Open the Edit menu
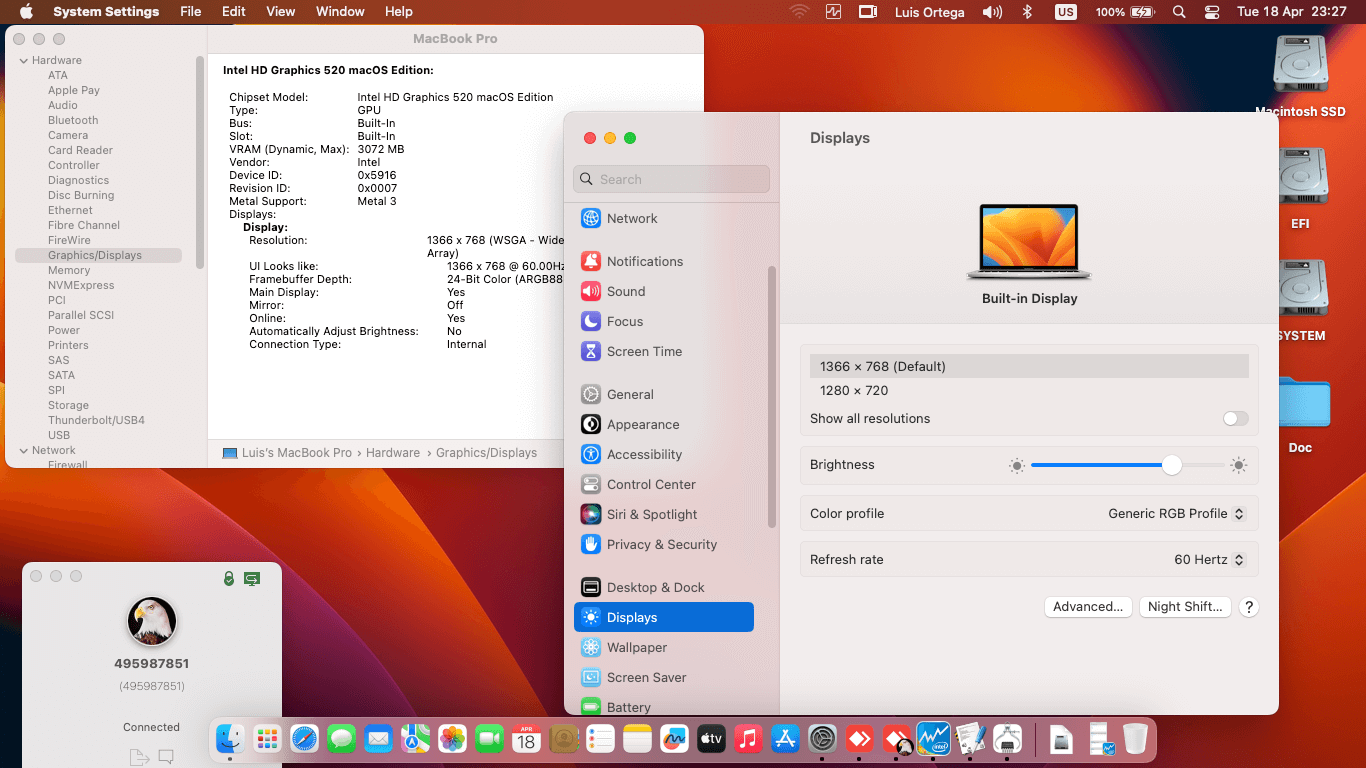1366x768 pixels. (234, 12)
